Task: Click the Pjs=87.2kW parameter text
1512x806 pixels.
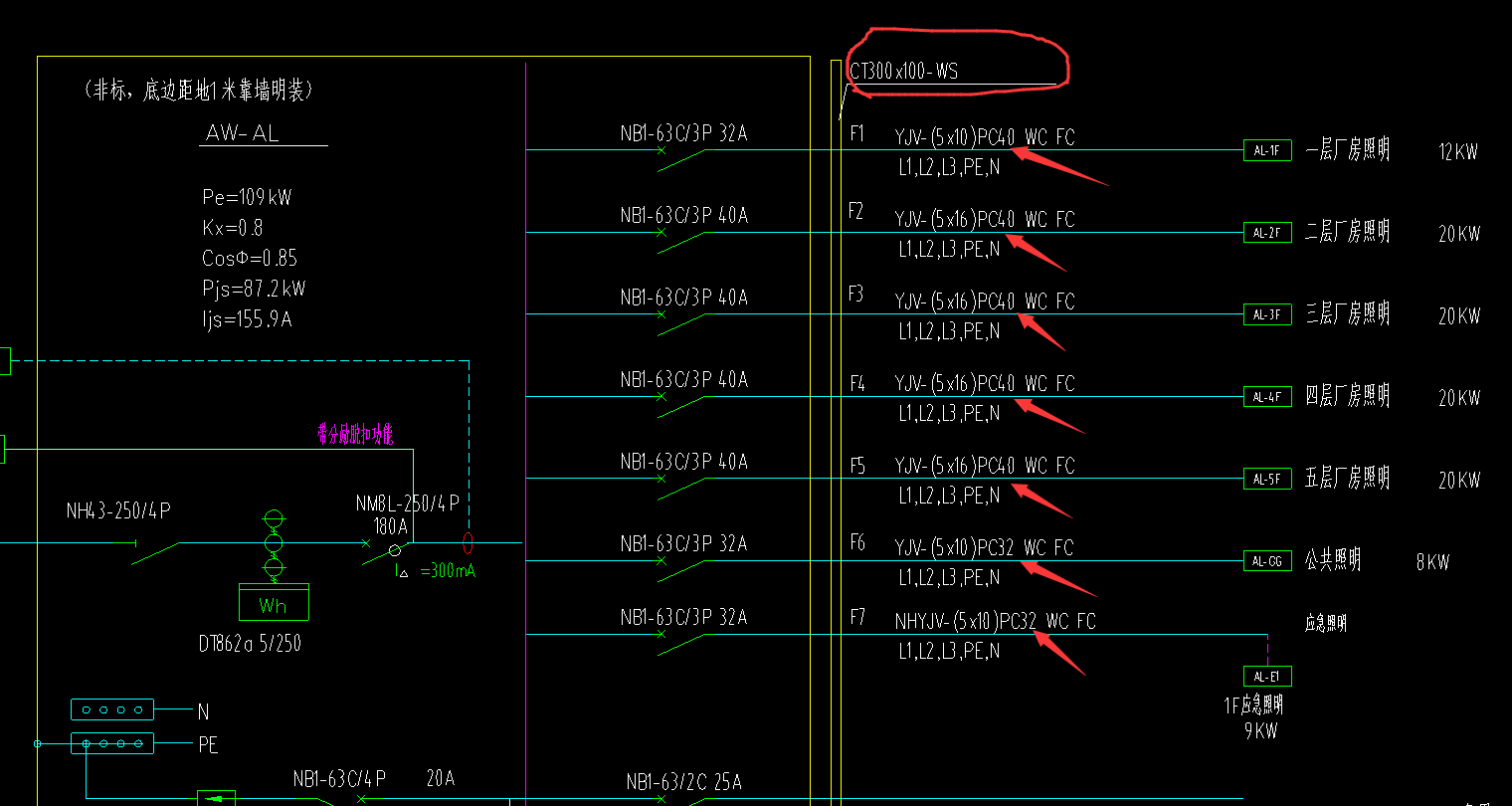Action: [254, 290]
